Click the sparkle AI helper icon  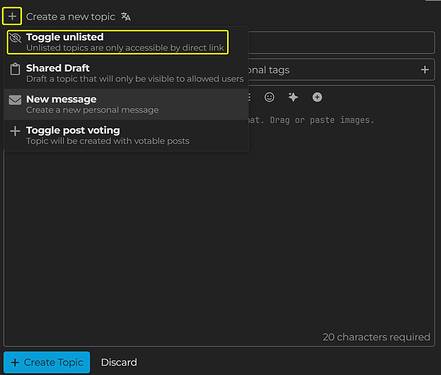(x=293, y=97)
